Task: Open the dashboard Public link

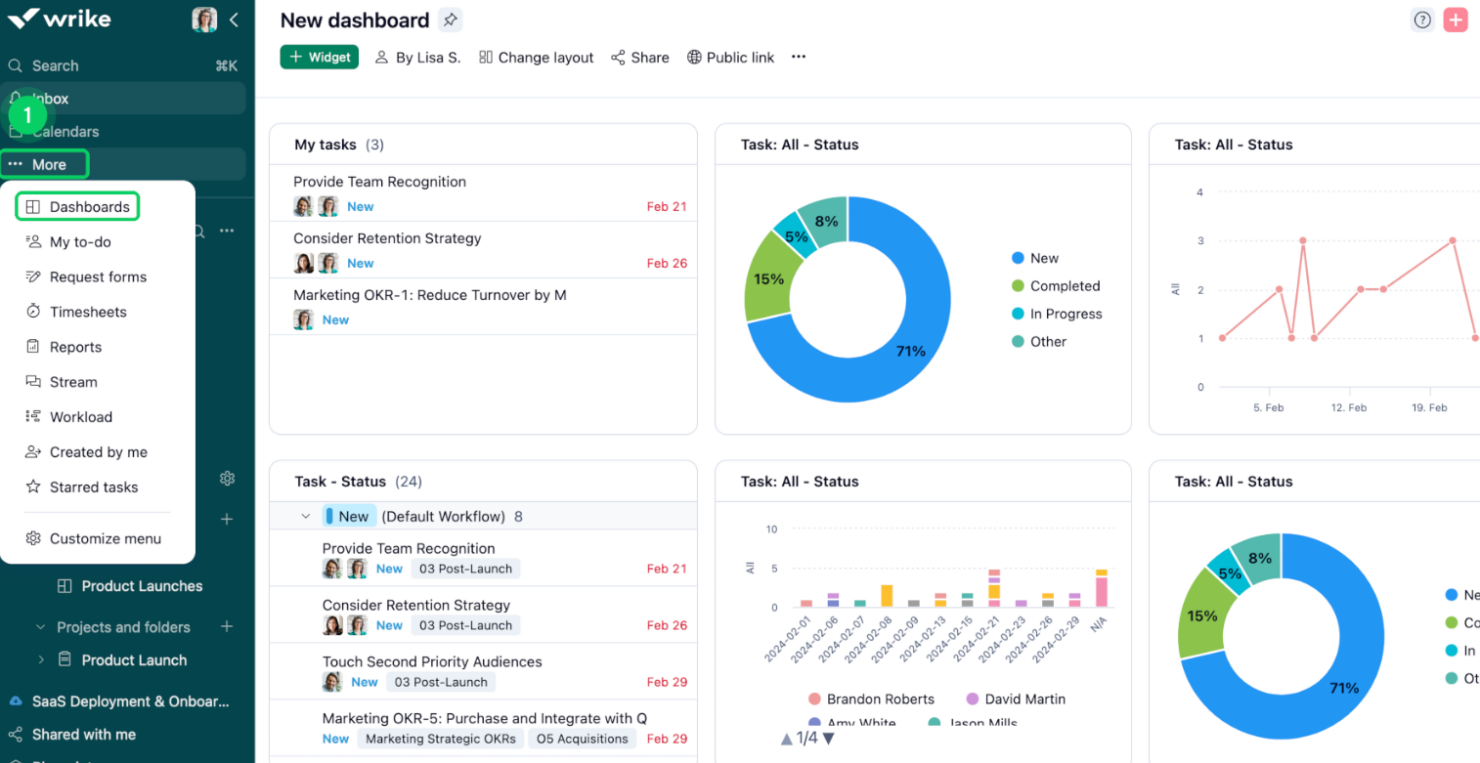Action: pos(731,57)
